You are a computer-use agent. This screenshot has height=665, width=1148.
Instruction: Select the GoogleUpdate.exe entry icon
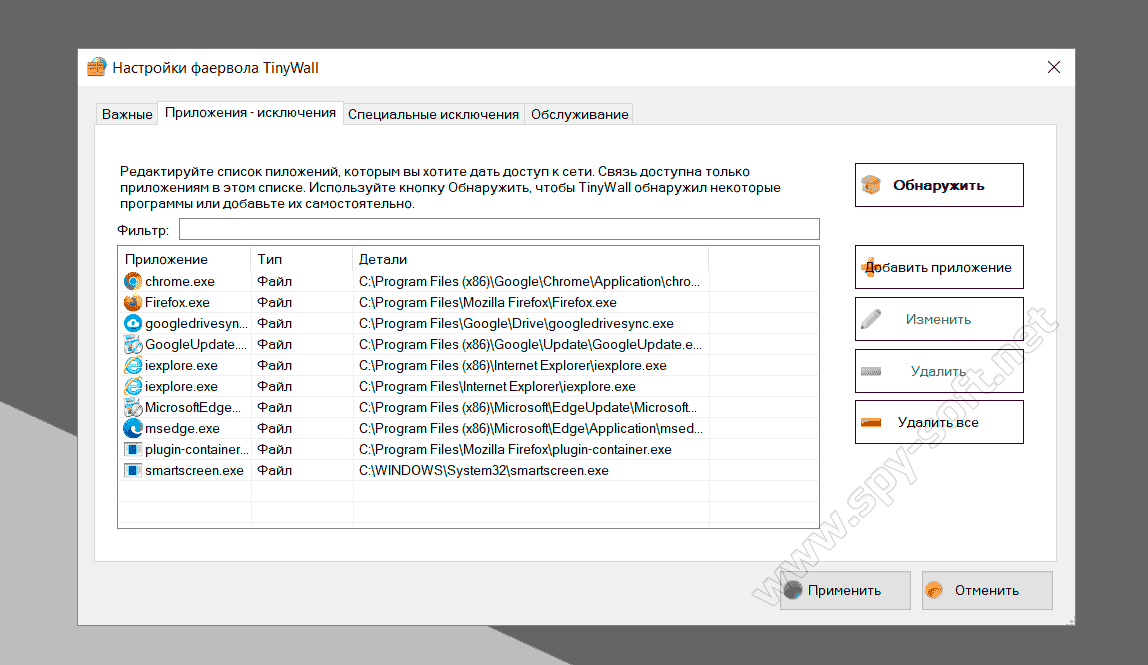[132, 344]
